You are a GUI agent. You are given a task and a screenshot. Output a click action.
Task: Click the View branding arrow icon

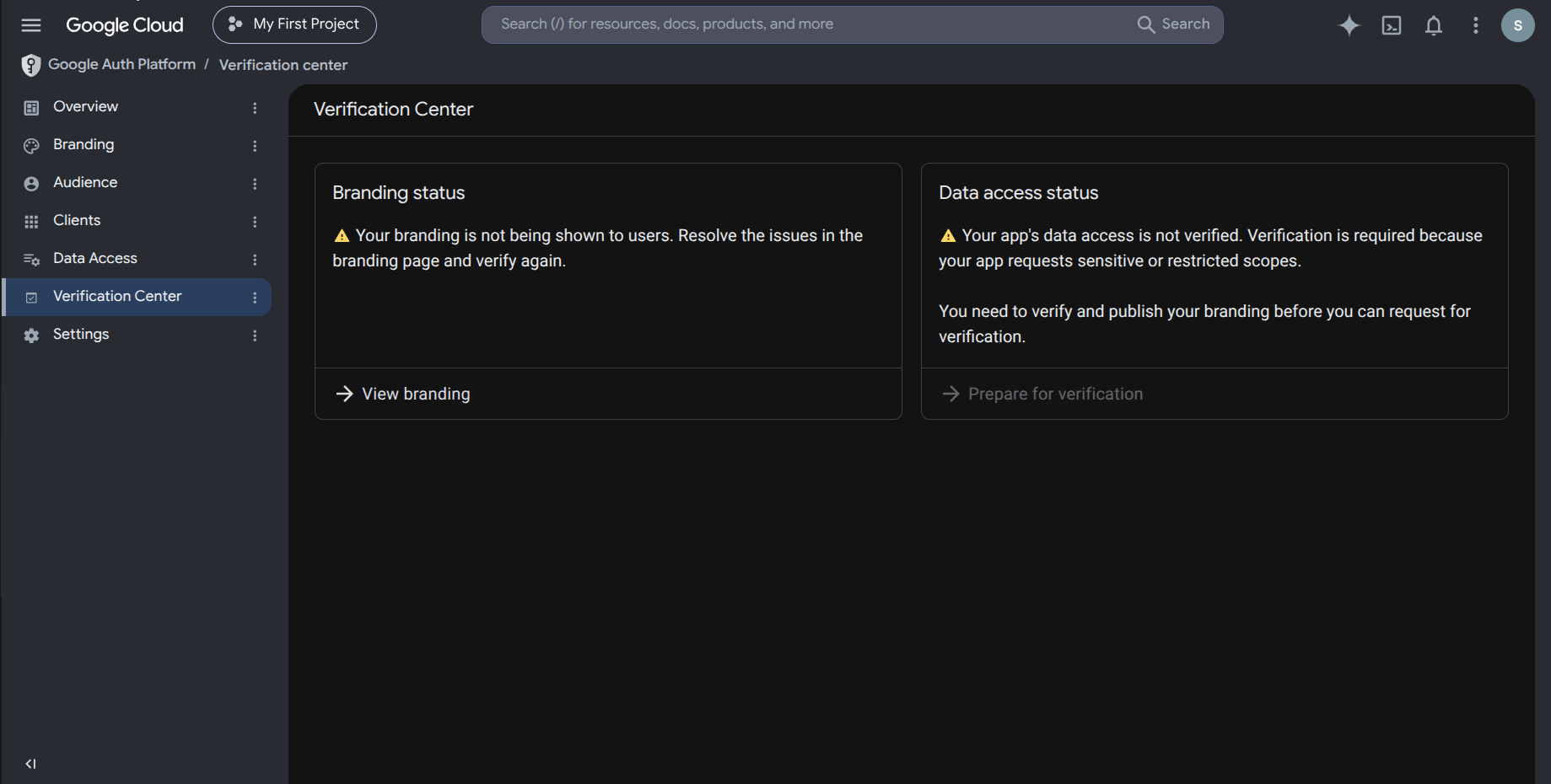344,394
